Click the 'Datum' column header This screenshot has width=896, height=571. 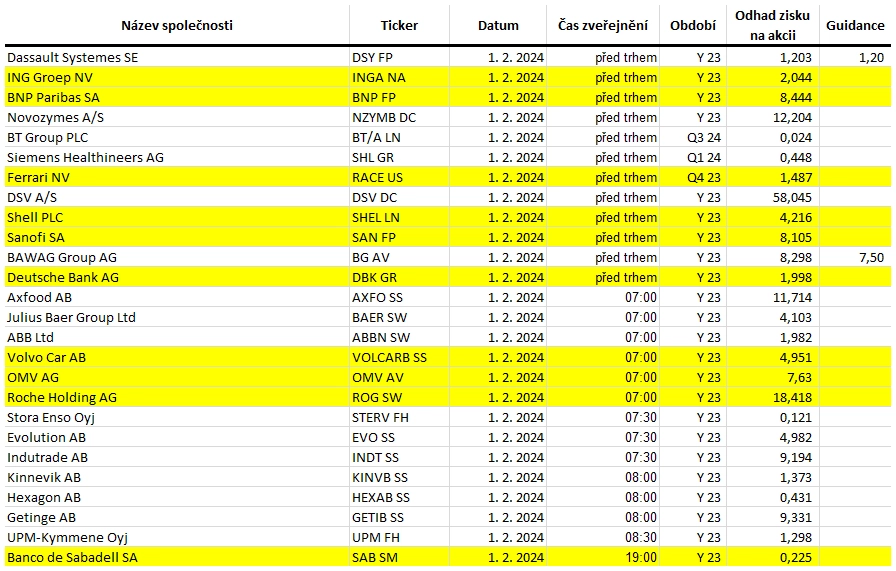(498, 25)
